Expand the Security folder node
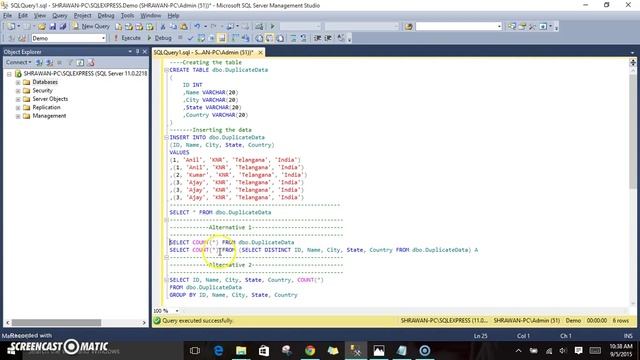Screen dimensions: 640x360 pos(18,91)
